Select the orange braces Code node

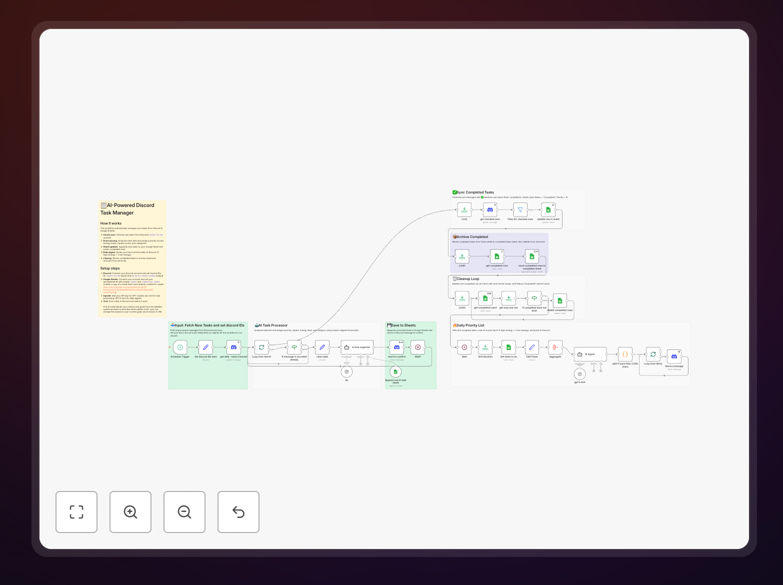point(625,354)
